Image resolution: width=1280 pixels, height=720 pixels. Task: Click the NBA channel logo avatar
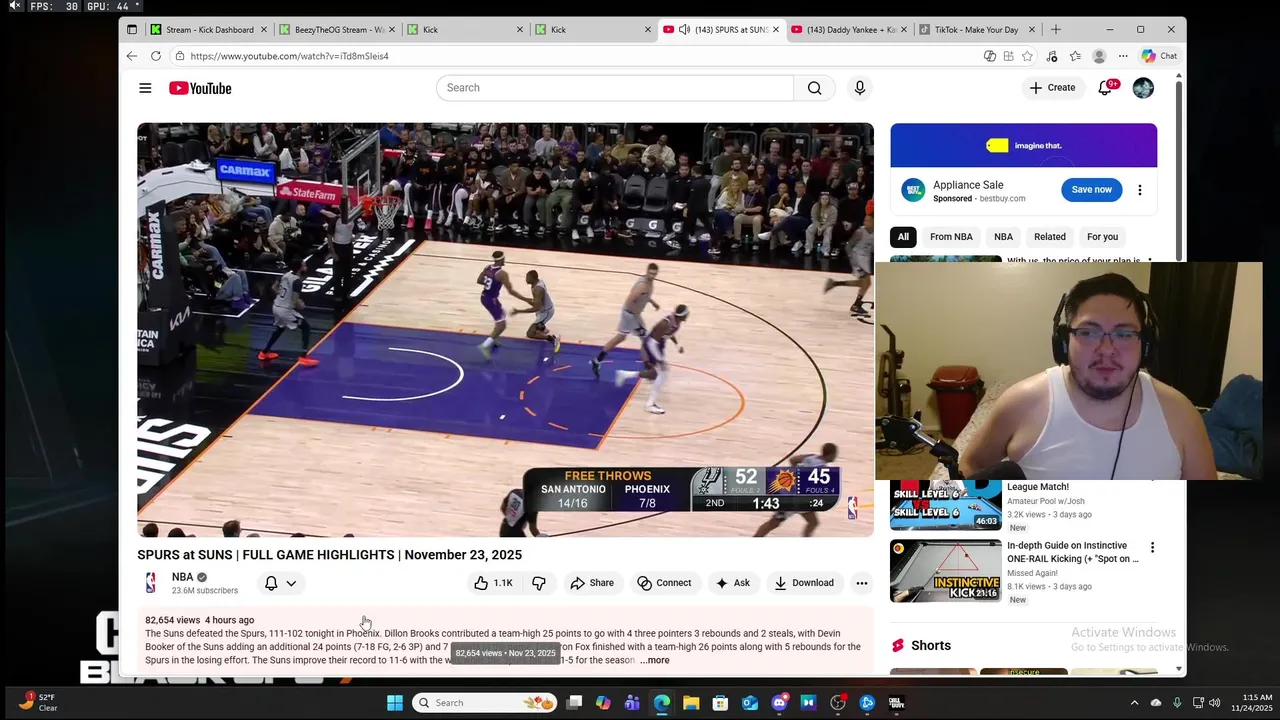pos(151,583)
